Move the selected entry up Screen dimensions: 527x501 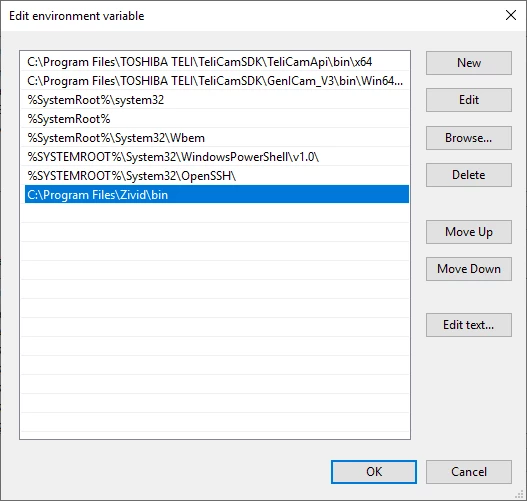tap(469, 232)
